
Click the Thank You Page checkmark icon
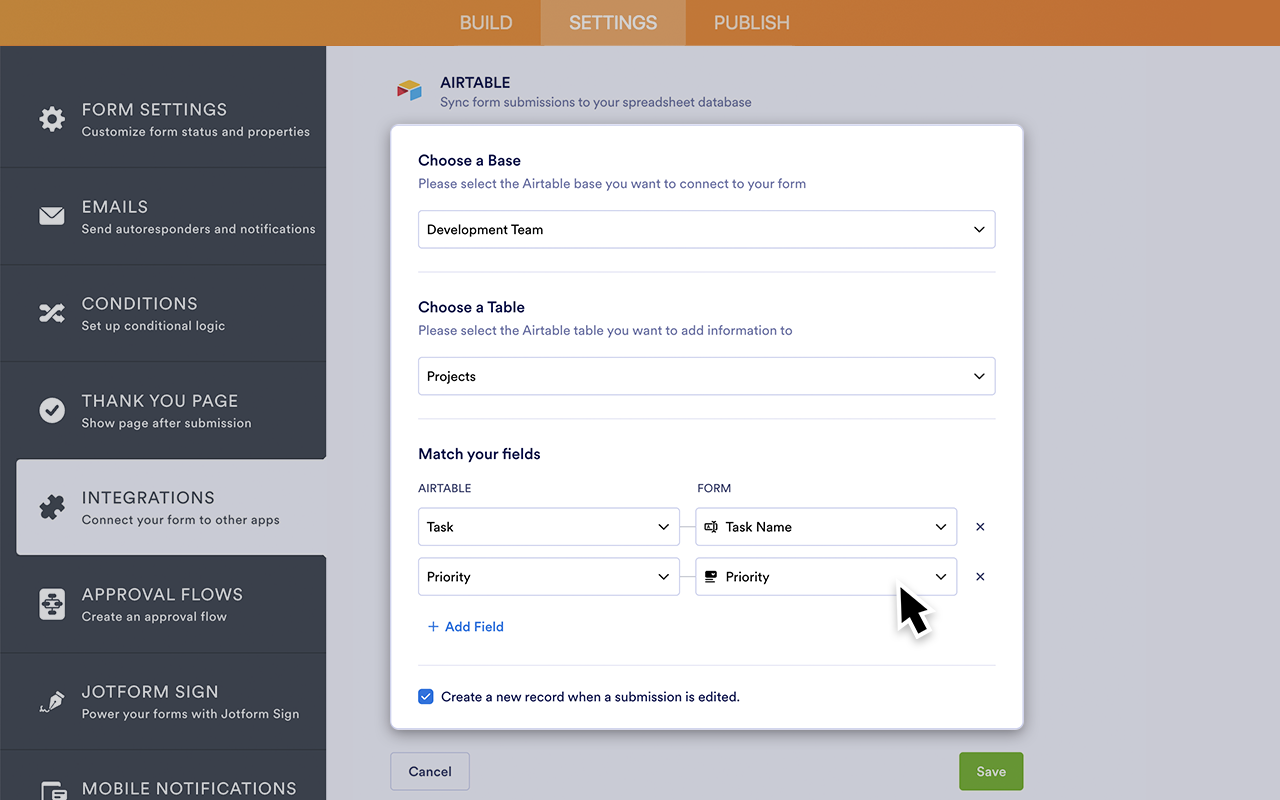point(52,410)
